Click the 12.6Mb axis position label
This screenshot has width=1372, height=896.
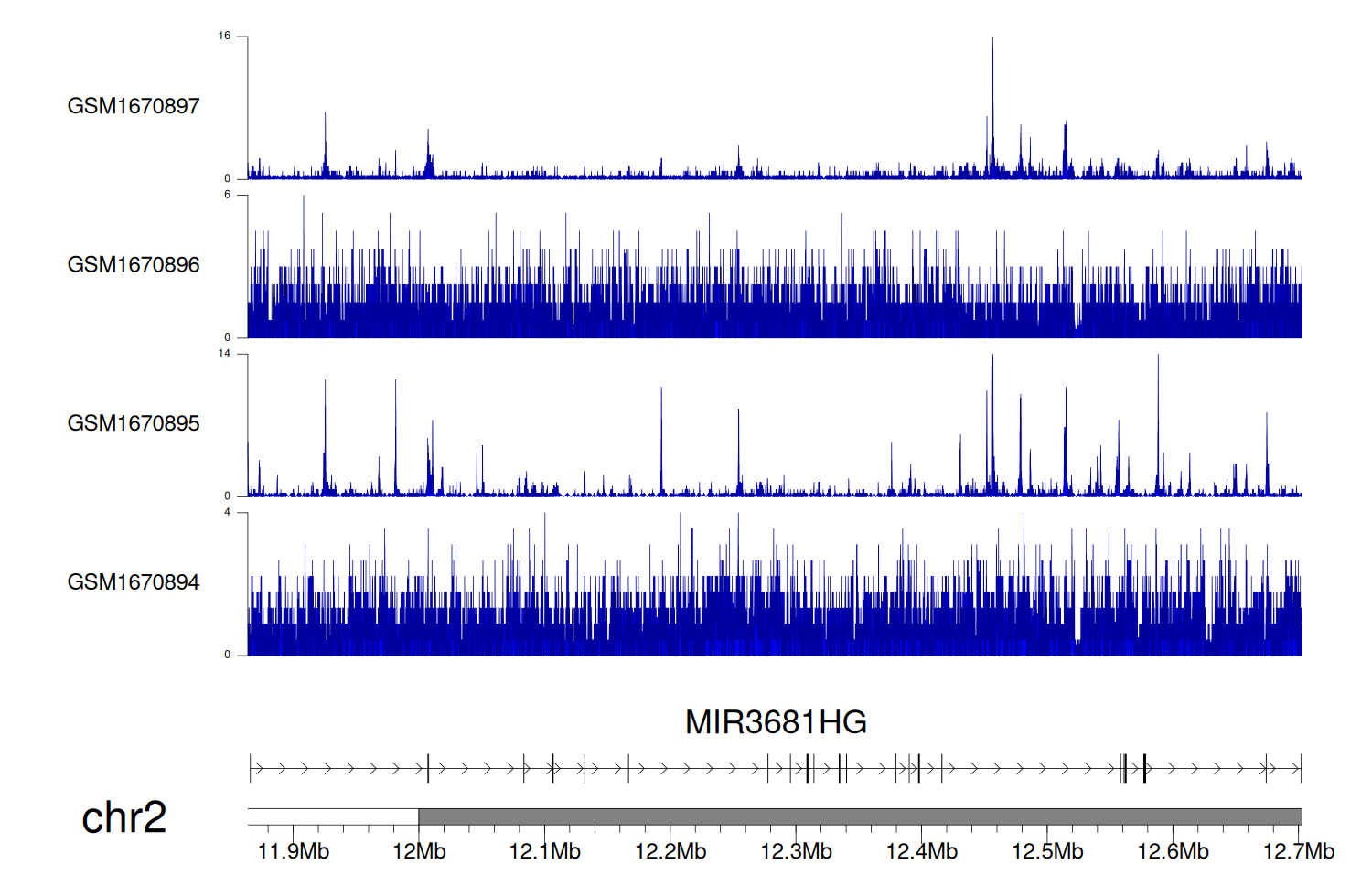click(1173, 852)
